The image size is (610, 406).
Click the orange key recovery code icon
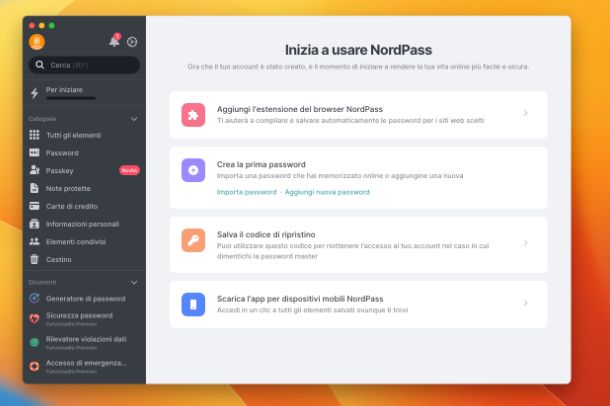pyautogui.click(x=193, y=240)
